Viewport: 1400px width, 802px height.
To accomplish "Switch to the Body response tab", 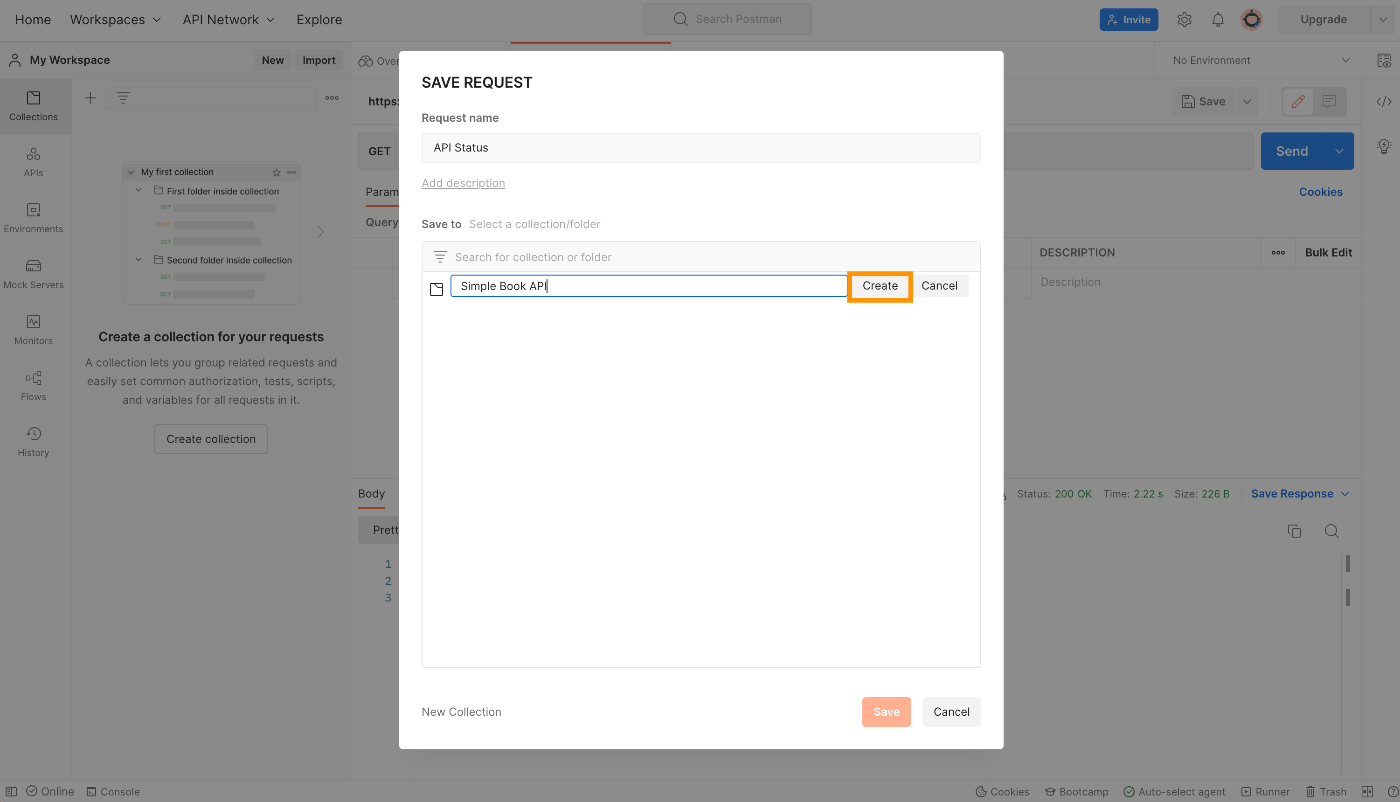I will pos(371,493).
